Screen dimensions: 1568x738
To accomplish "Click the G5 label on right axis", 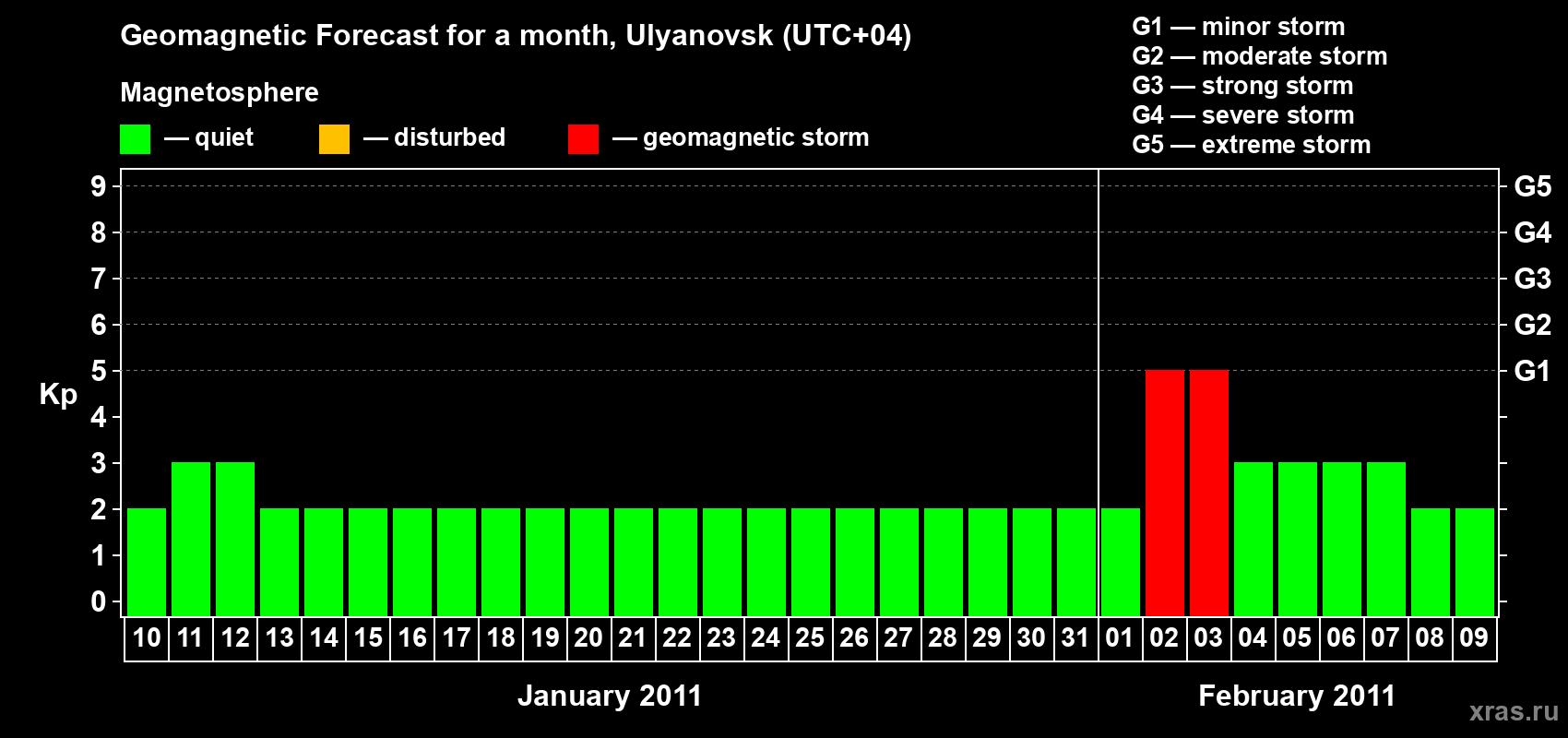I will [1533, 186].
